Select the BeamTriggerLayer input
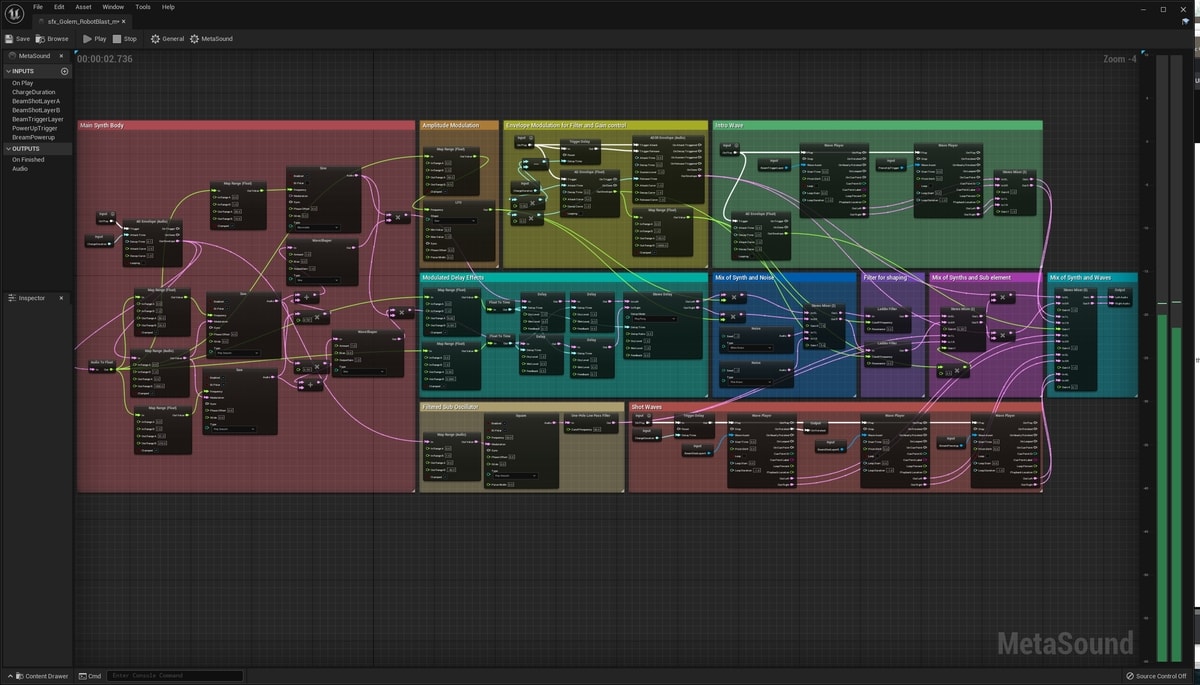The width and height of the screenshot is (1200, 685). pyautogui.click(x=38, y=119)
